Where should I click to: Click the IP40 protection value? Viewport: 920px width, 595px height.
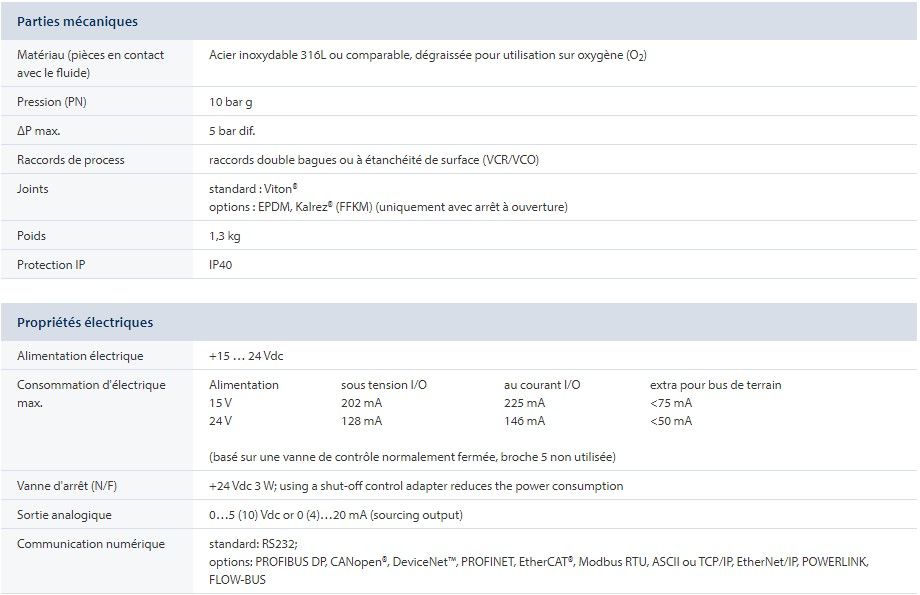click(x=221, y=265)
